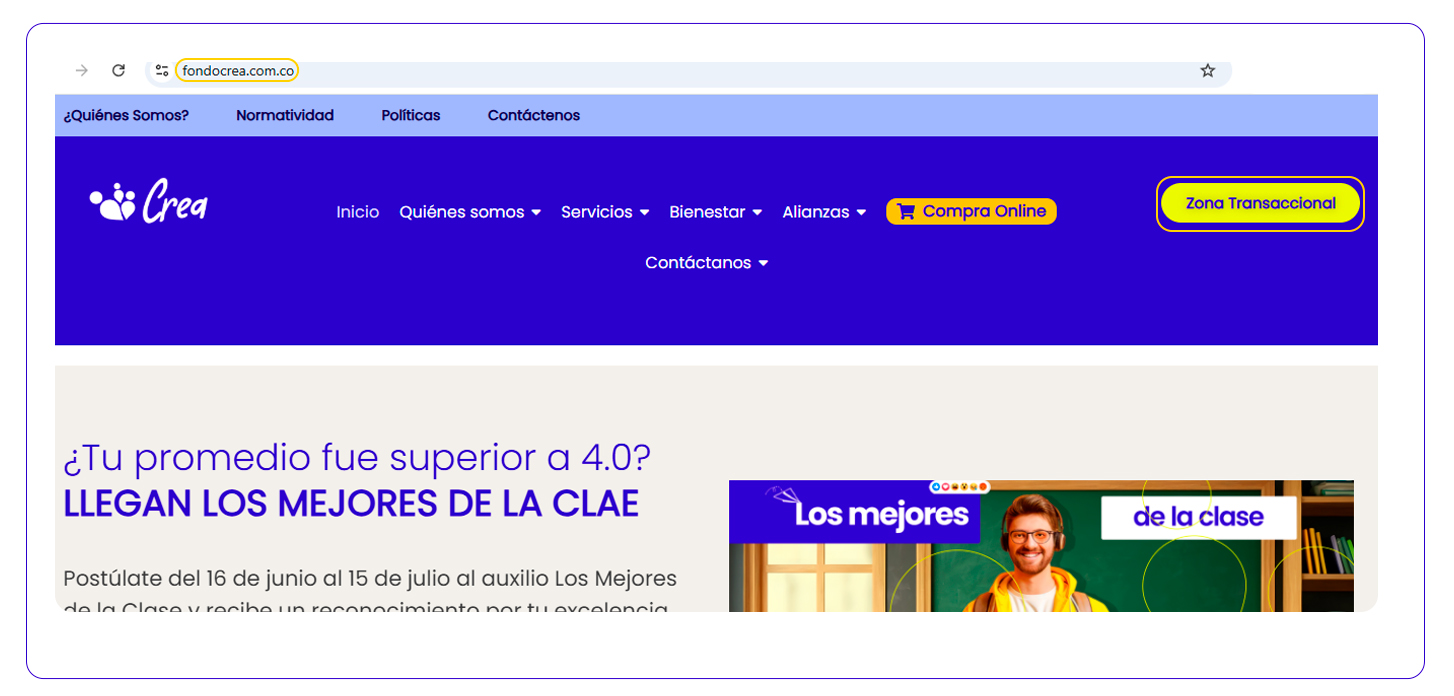Open the Alianzas dropdown

pos(824,212)
